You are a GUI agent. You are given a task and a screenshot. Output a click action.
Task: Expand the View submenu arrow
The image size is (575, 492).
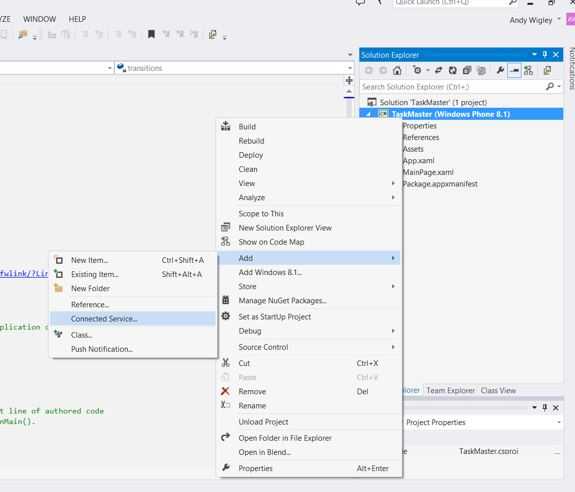pyautogui.click(x=393, y=183)
